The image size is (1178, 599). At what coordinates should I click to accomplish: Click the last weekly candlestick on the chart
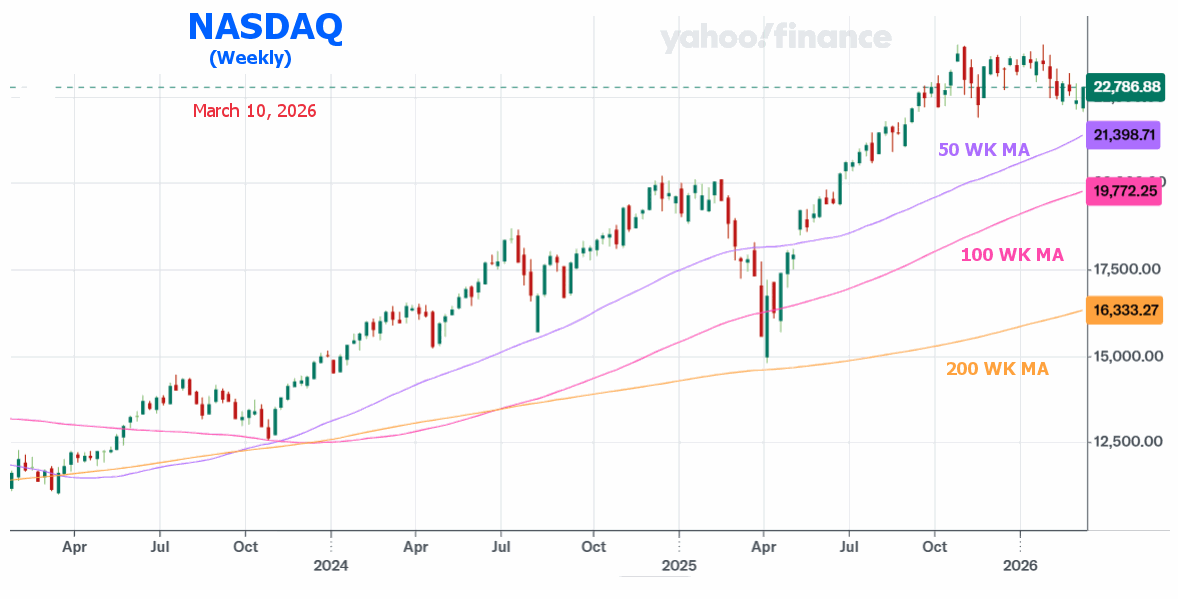tap(1083, 97)
